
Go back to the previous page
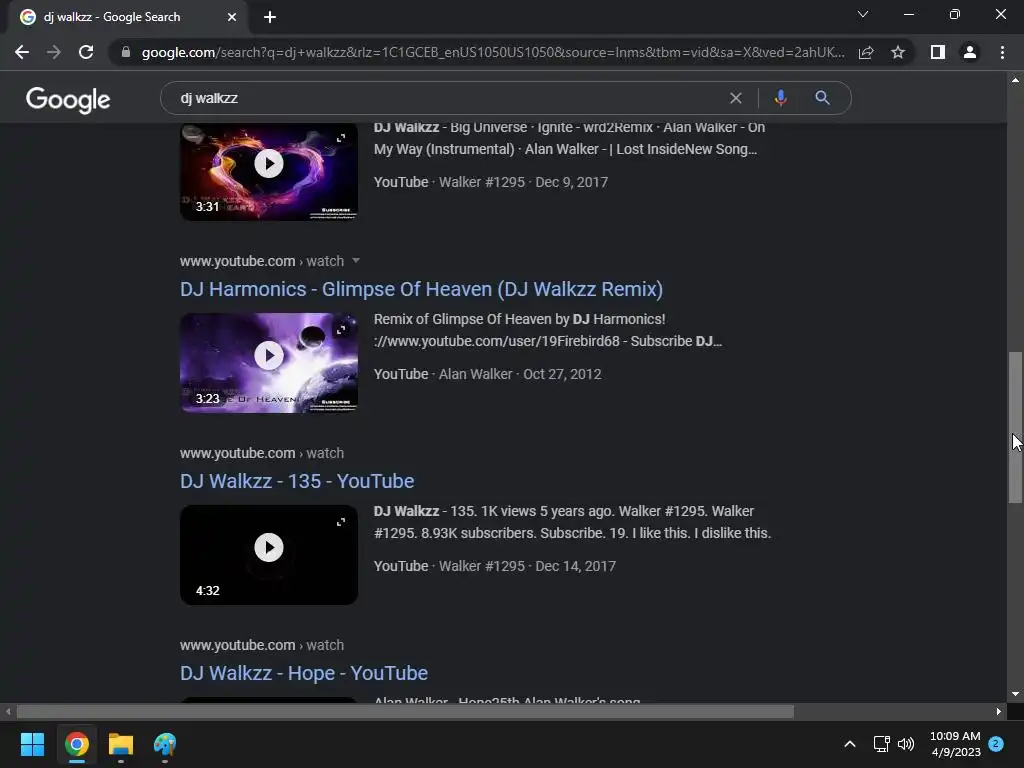pos(22,52)
